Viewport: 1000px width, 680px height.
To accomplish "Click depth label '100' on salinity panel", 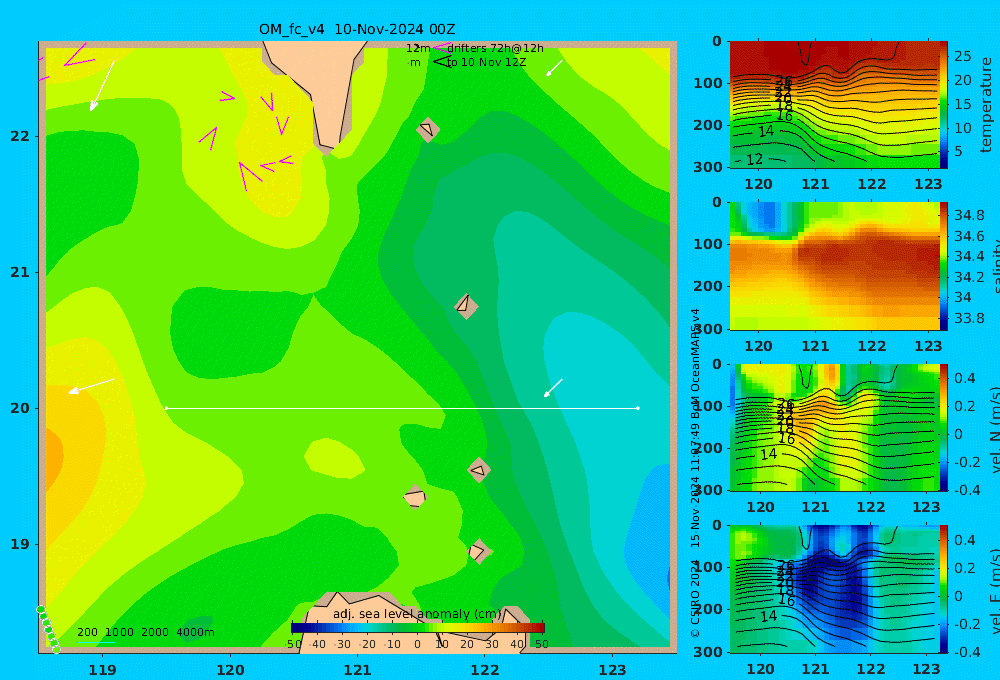I will [x=708, y=244].
